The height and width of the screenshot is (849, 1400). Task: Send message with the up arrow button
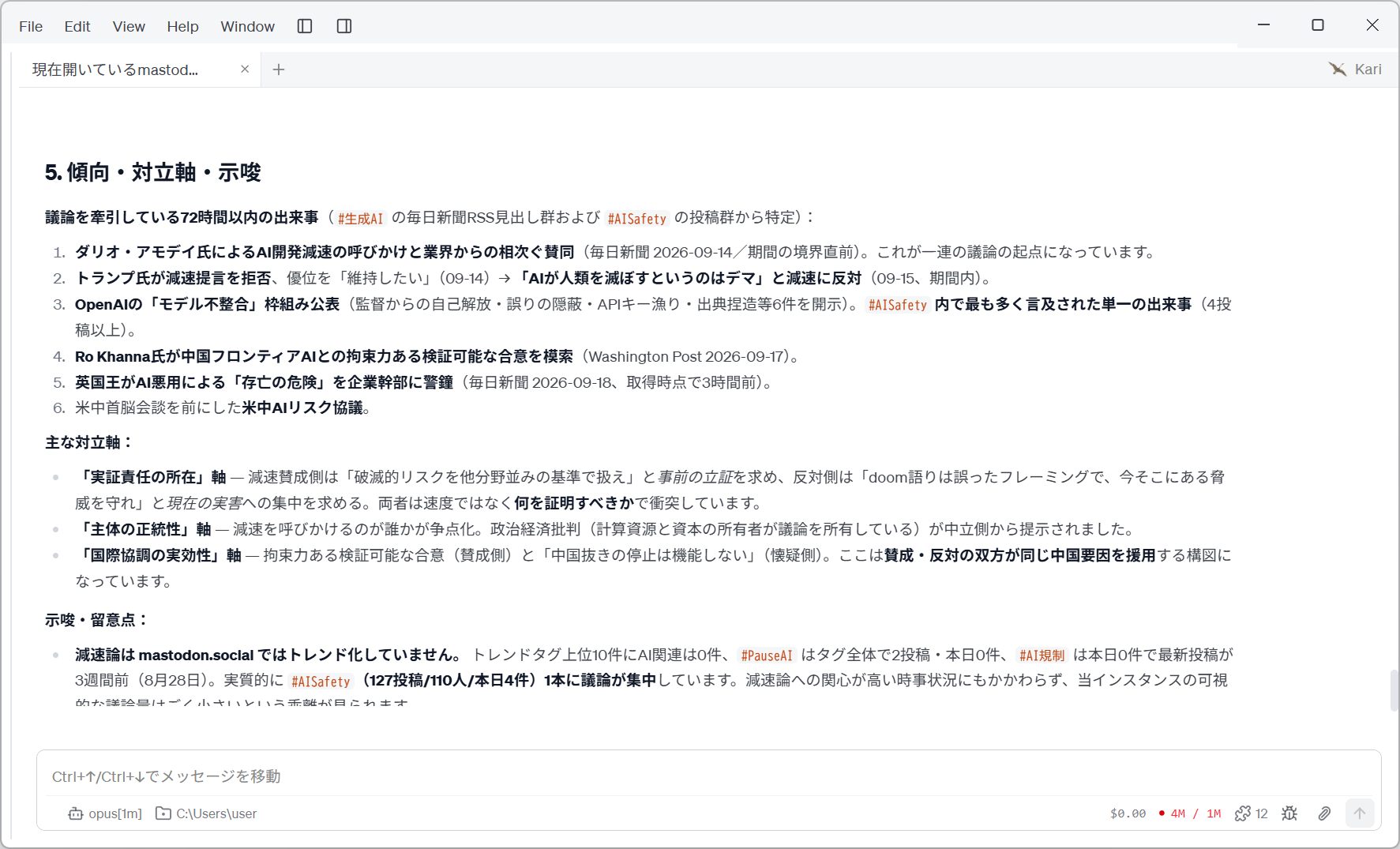1359,813
